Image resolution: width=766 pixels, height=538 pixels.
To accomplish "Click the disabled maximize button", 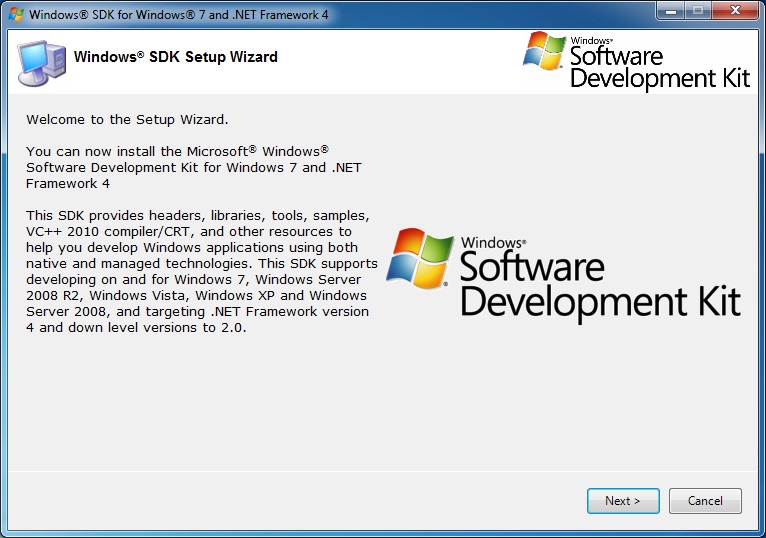I will (x=698, y=10).
